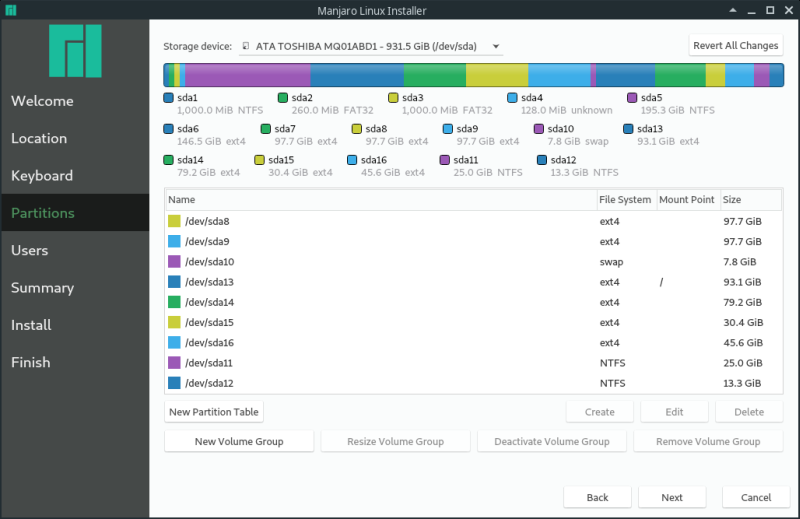Click the sda7 legend color swatch

coord(265,129)
